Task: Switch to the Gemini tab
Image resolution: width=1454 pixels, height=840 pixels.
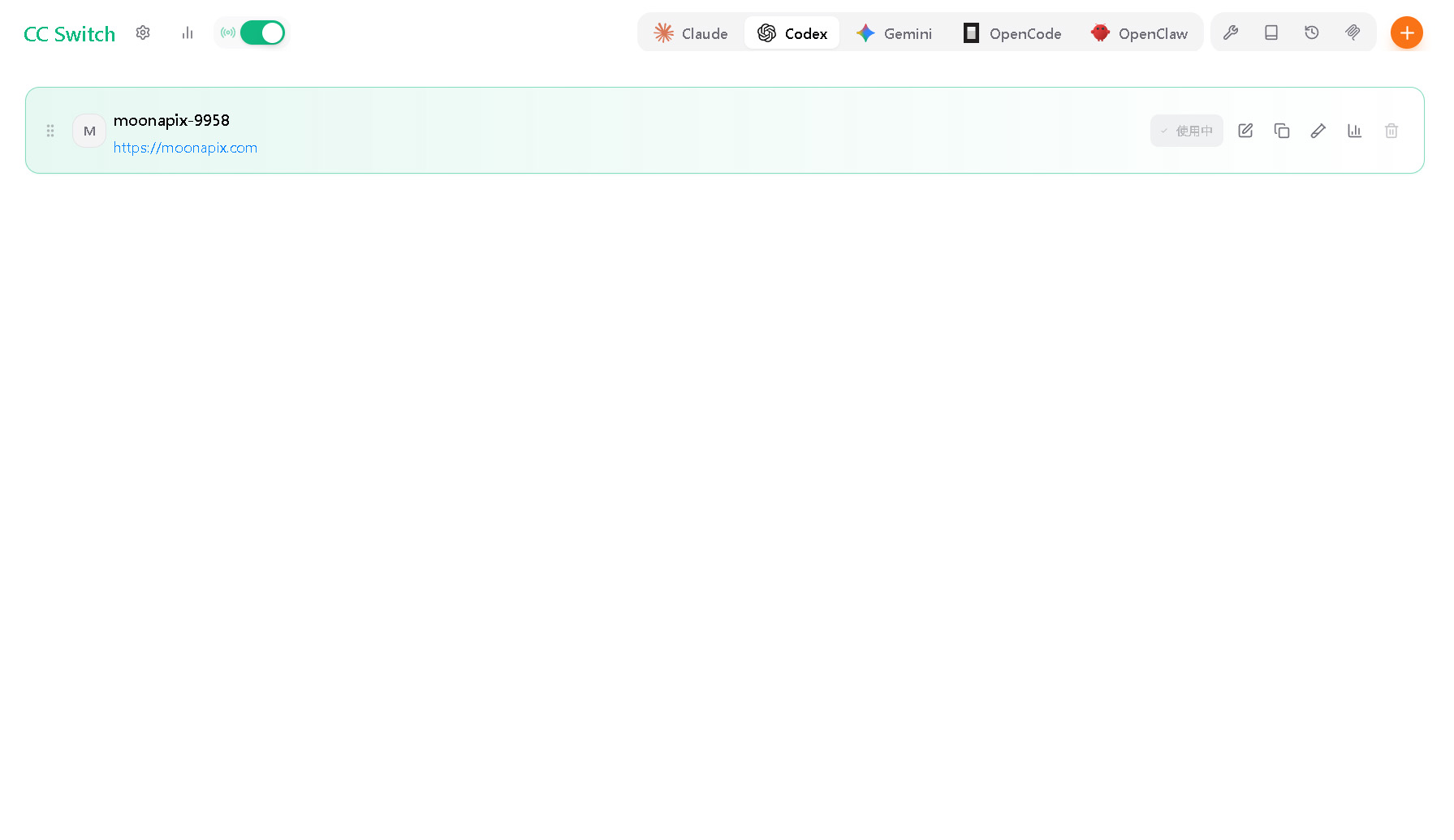Action: pos(893,33)
